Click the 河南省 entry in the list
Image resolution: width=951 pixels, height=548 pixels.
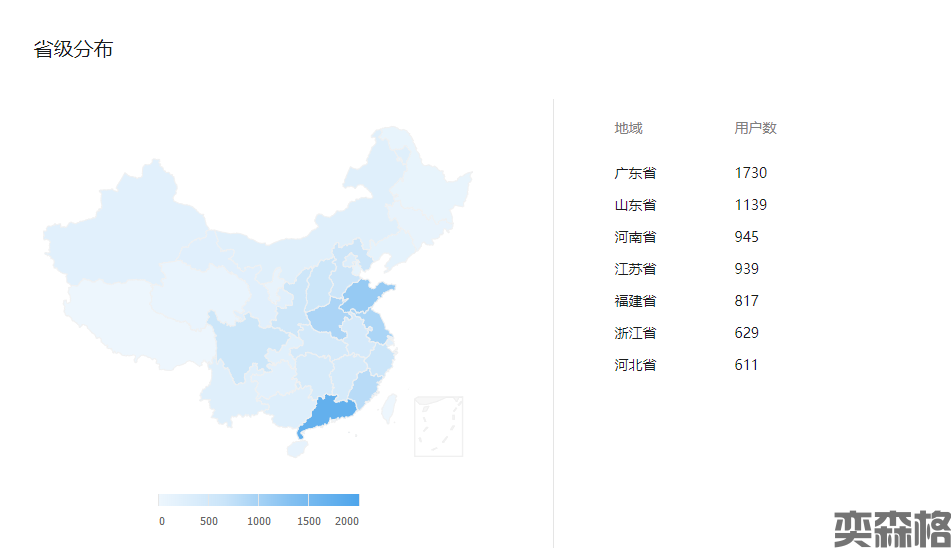636,237
